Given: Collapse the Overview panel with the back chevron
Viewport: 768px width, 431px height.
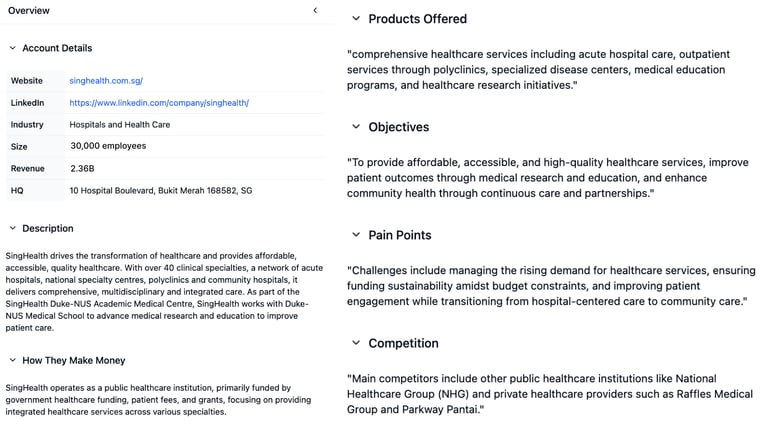Looking at the screenshot, I should [315, 10].
